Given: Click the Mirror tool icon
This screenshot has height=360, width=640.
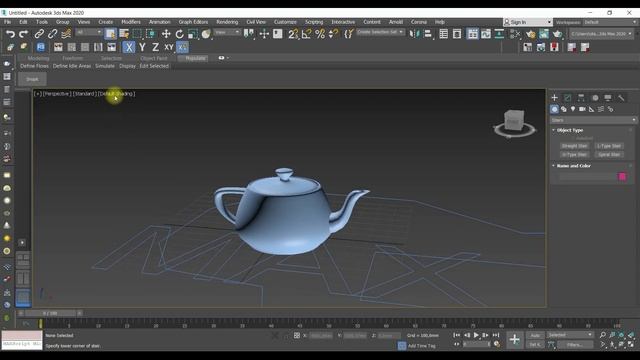Looking at the screenshot, I should point(414,34).
